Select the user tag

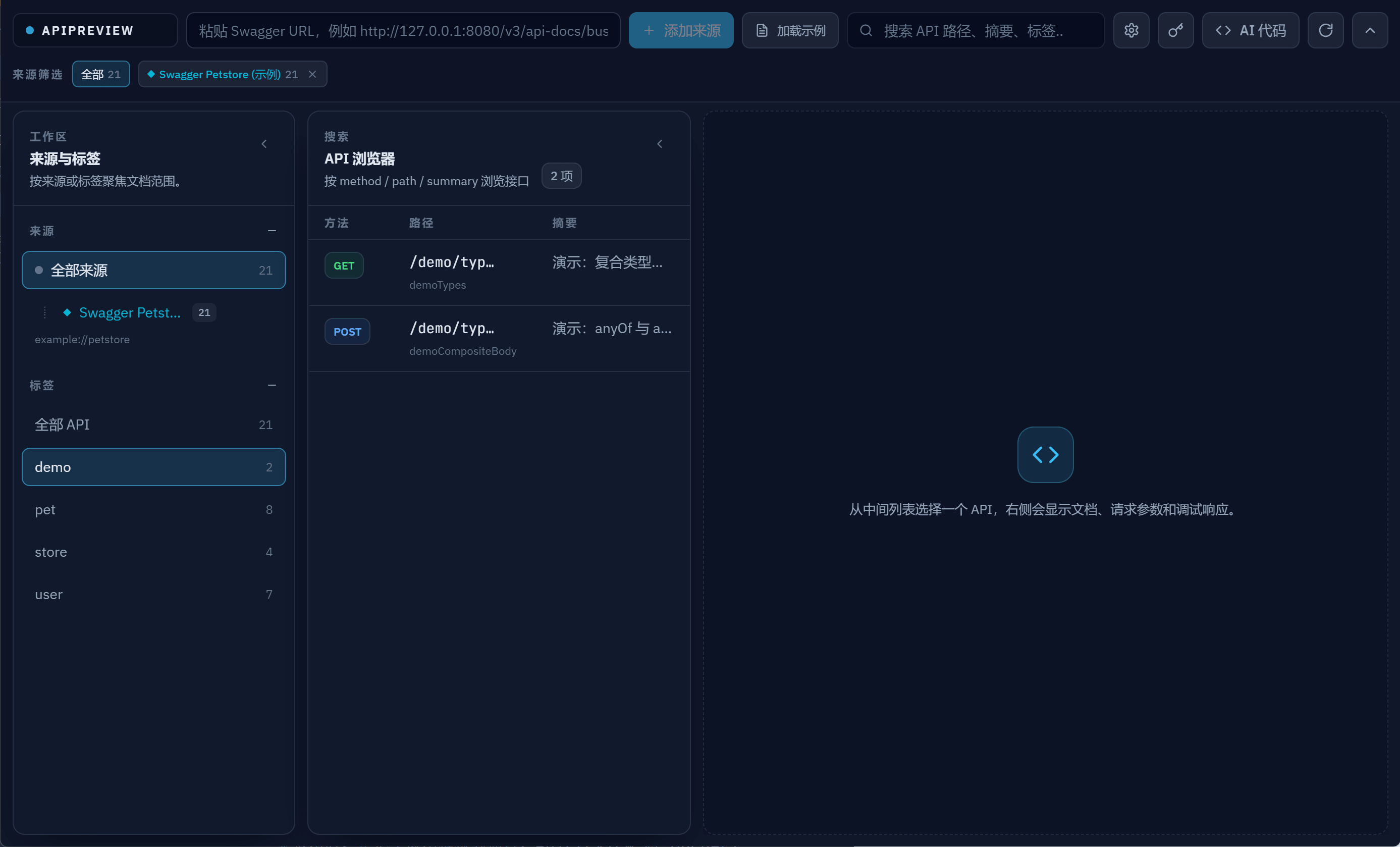(x=153, y=594)
